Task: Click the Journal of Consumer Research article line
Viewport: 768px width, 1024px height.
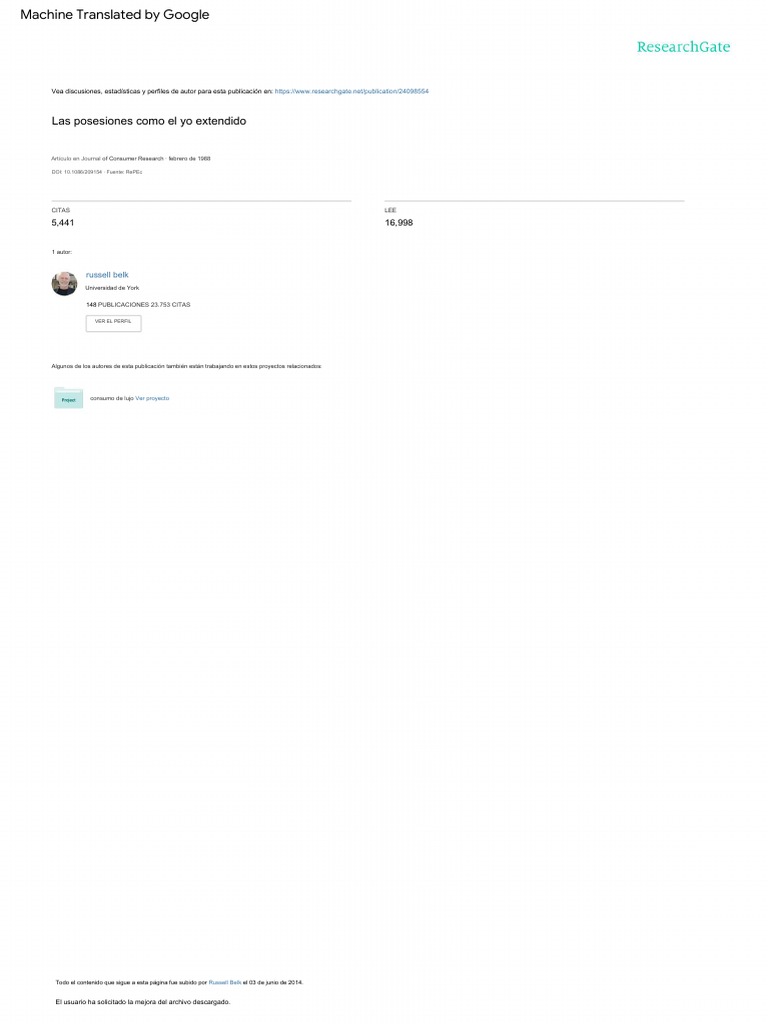Action: (x=131, y=159)
